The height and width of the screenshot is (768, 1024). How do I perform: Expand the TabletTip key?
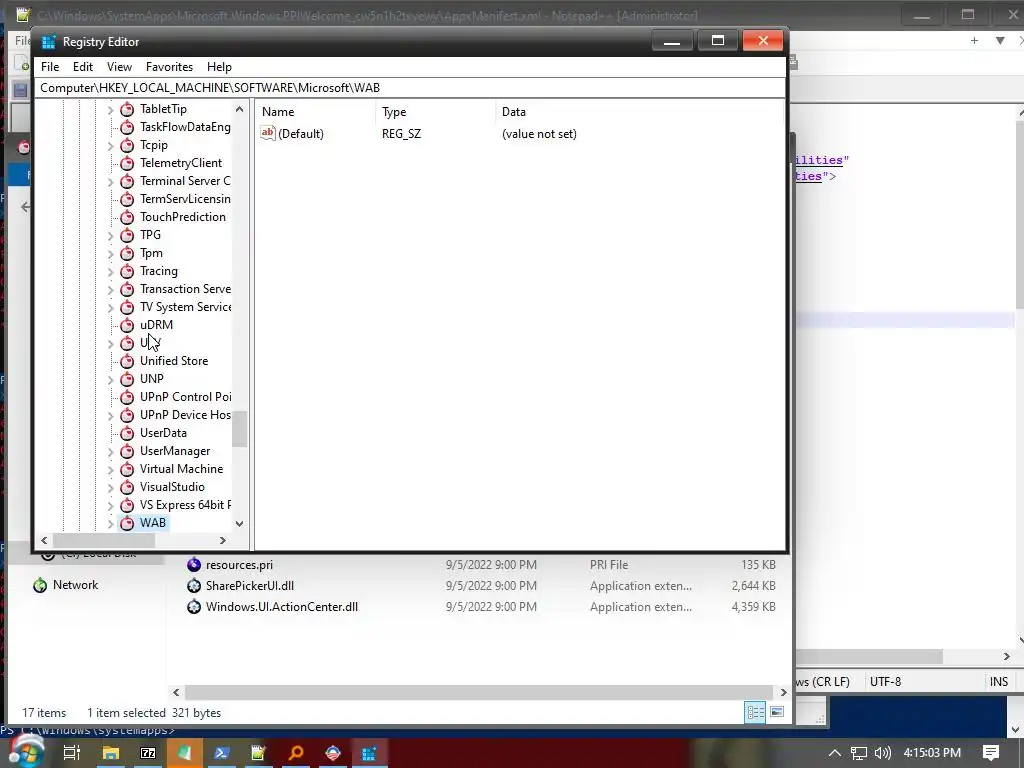110,110
